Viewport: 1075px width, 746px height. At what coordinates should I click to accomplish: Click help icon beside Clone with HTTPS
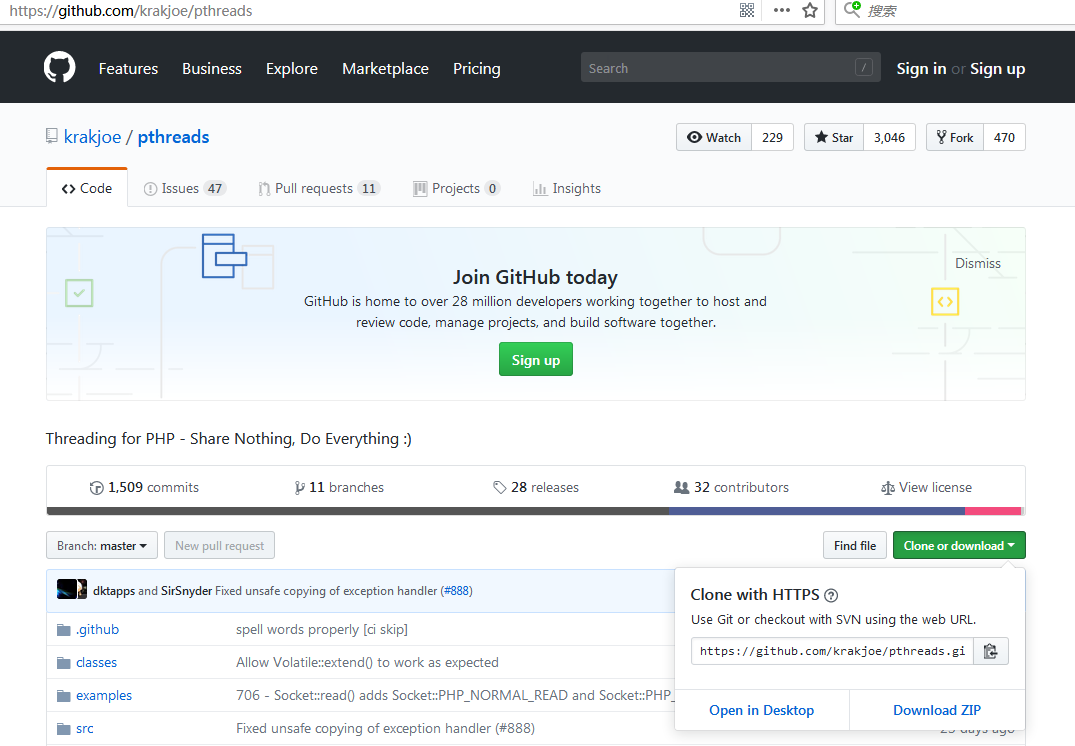coord(831,595)
